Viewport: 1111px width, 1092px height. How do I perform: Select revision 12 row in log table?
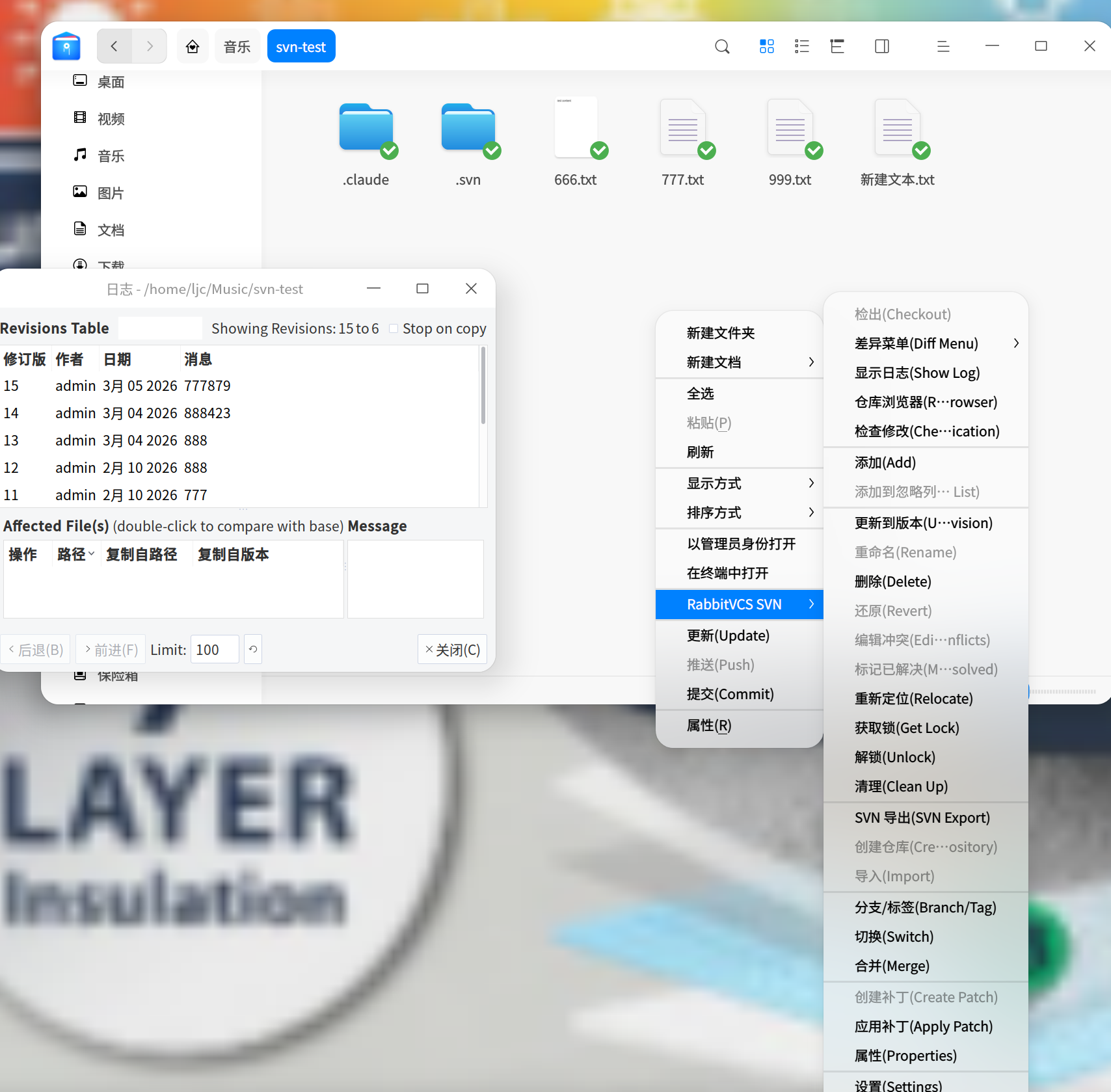tap(239, 468)
